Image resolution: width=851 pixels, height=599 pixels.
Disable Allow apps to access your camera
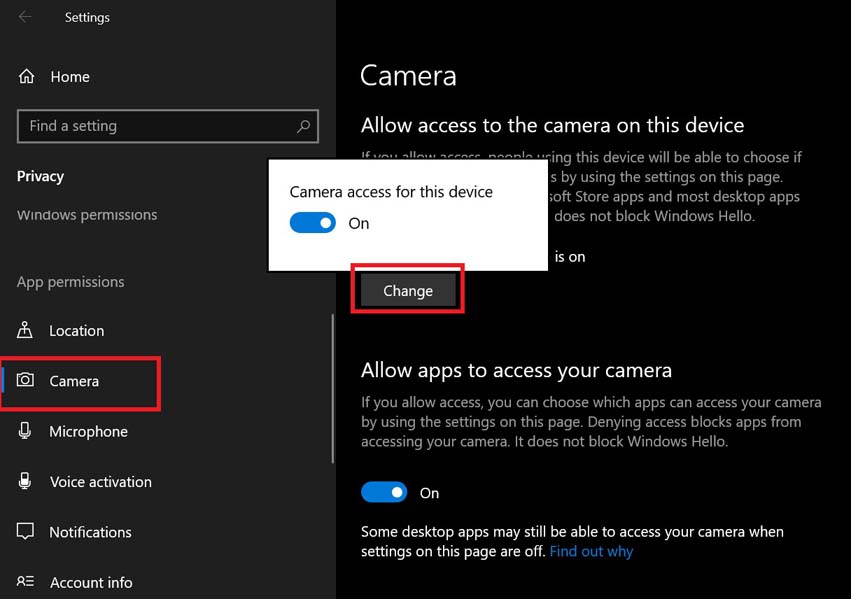click(384, 492)
